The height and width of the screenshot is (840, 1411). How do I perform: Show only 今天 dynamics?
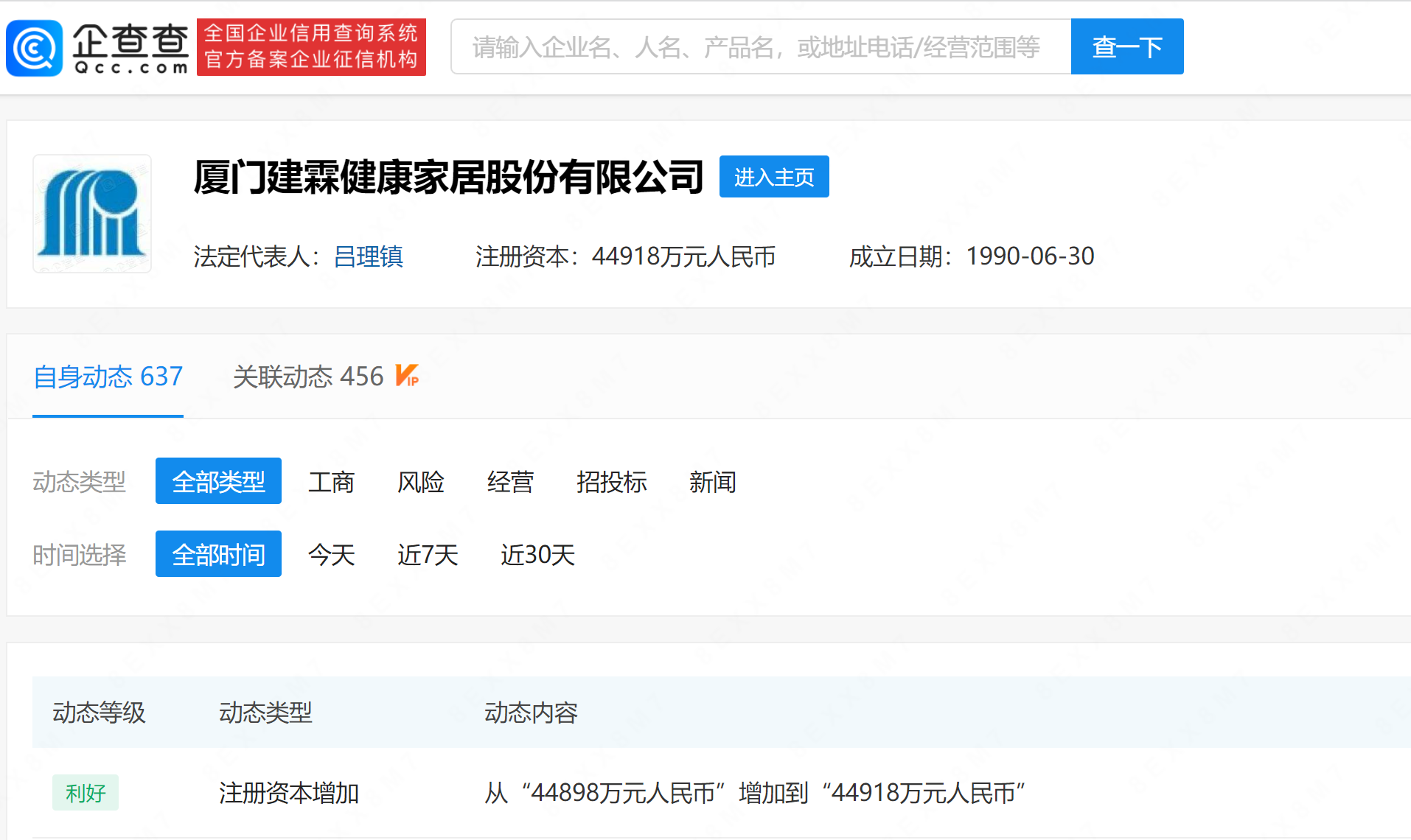[x=331, y=555]
